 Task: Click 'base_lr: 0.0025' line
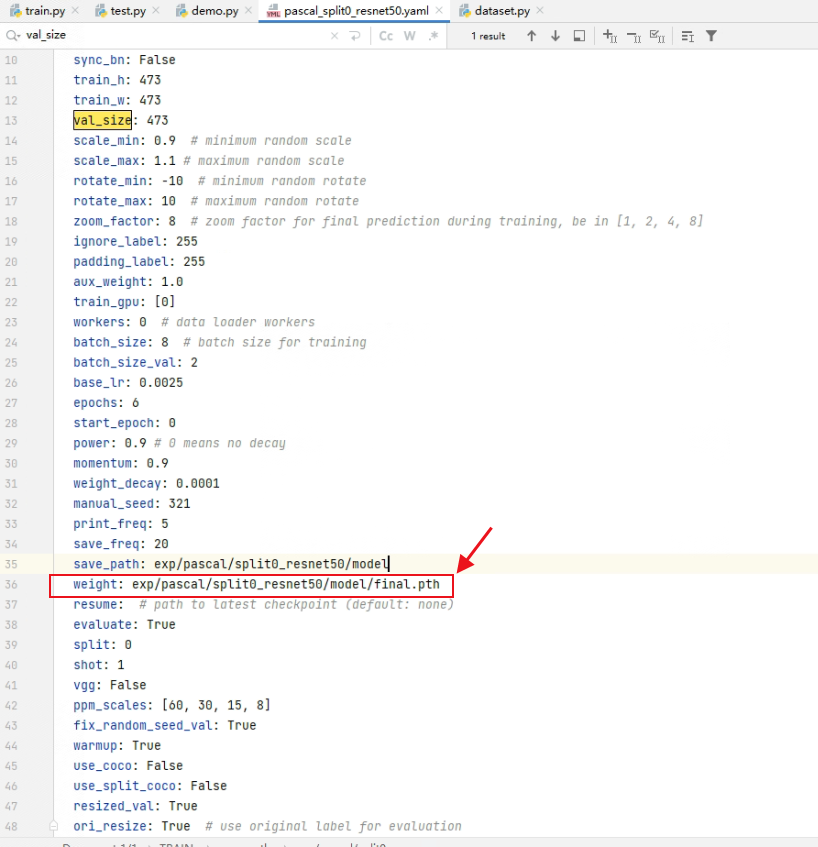tap(128, 382)
